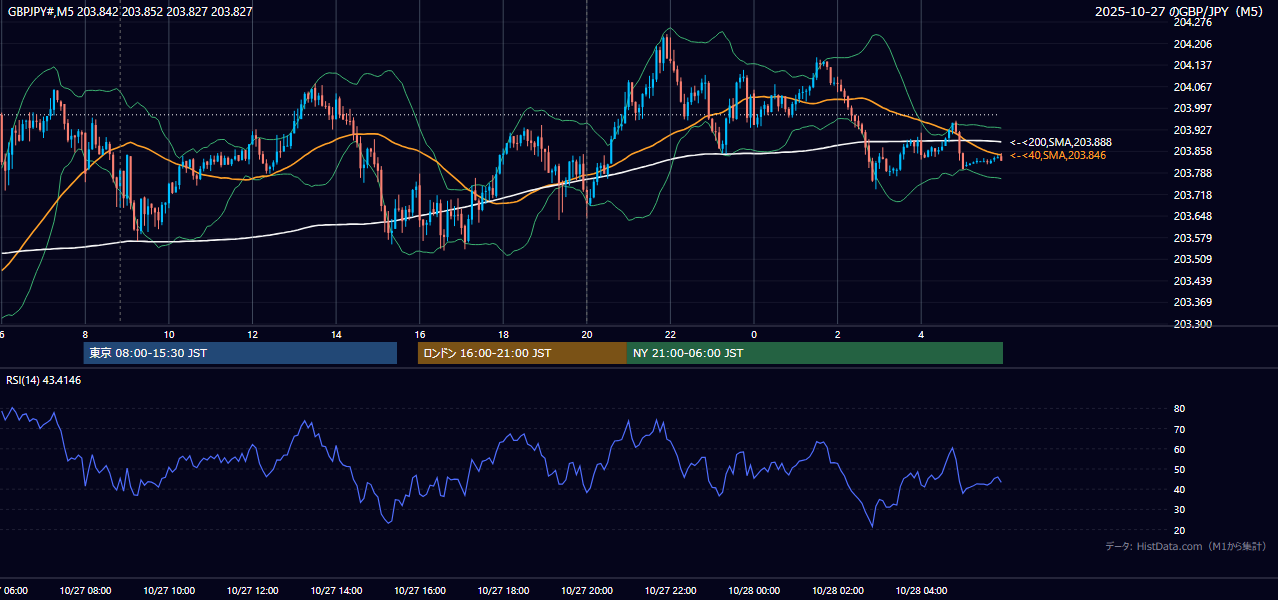Click the 10/27 16:00 date axis label

pos(420,591)
